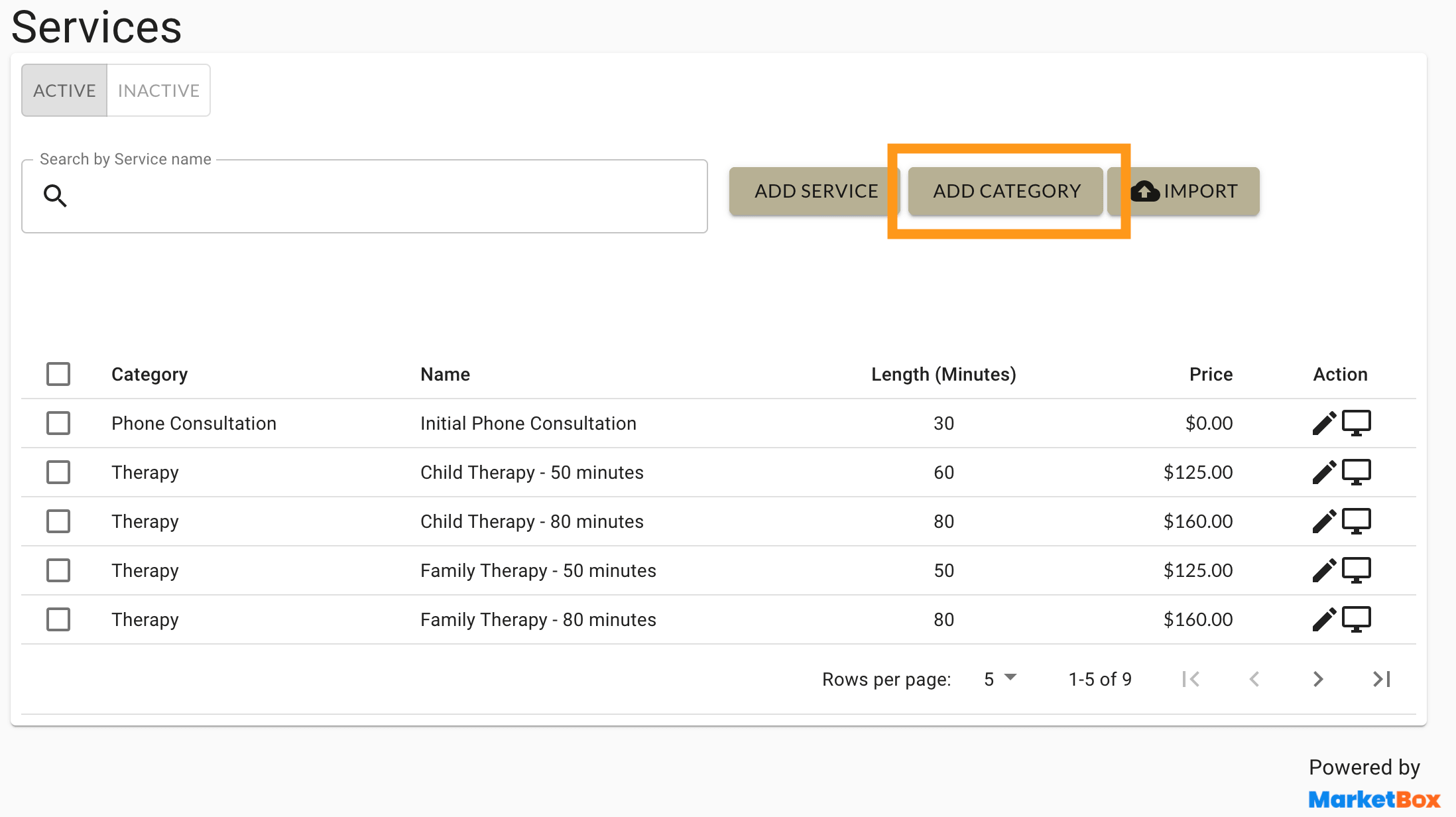The height and width of the screenshot is (817, 1456).
Task: Edit Family Therapy - 50 minutes service
Action: click(x=1323, y=570)
